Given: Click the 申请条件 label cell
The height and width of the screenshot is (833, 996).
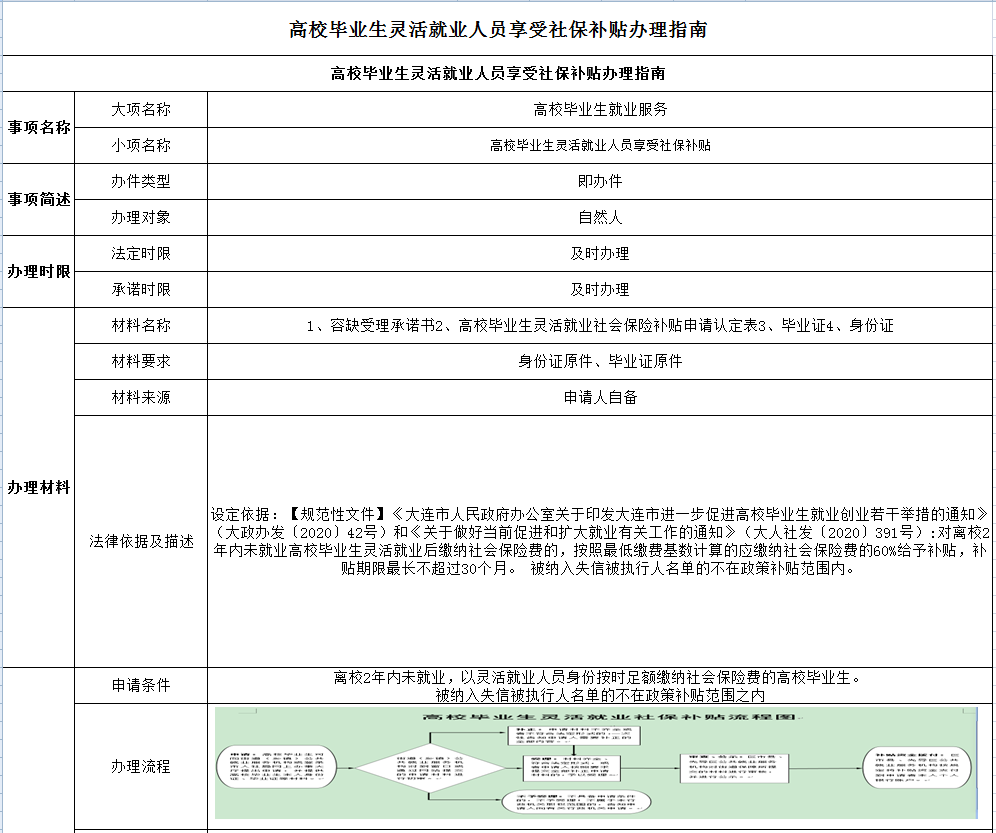Looking at the screenshot, I should (x=141, y=686).
